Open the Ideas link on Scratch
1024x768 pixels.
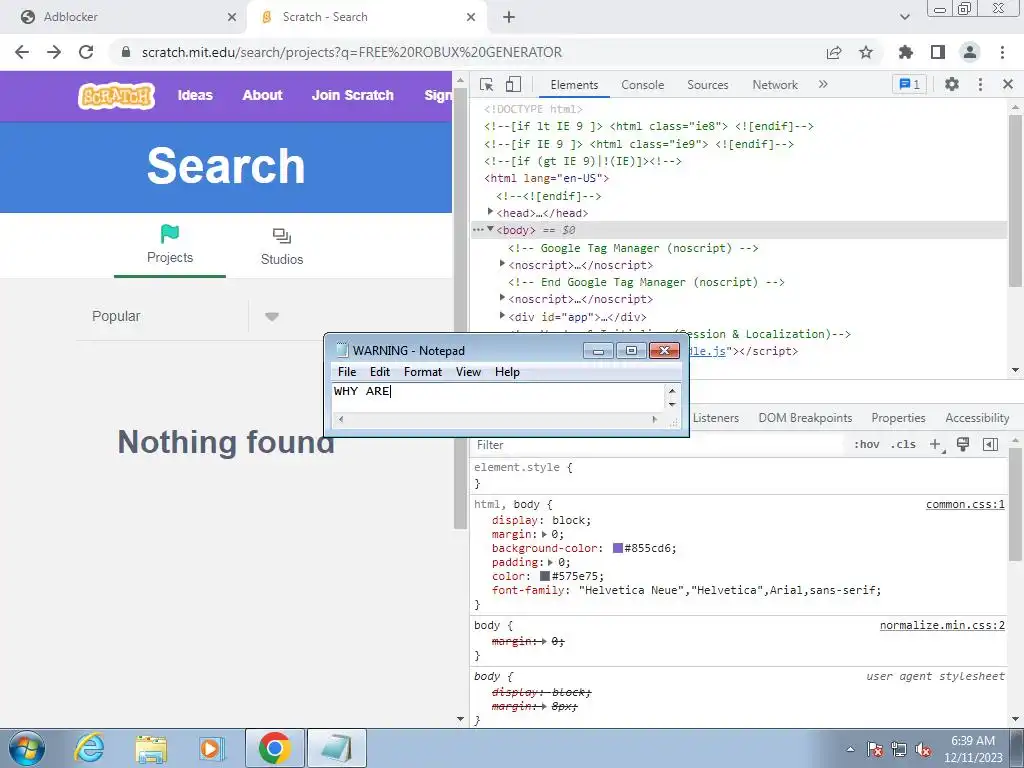(x=195, y=95)
